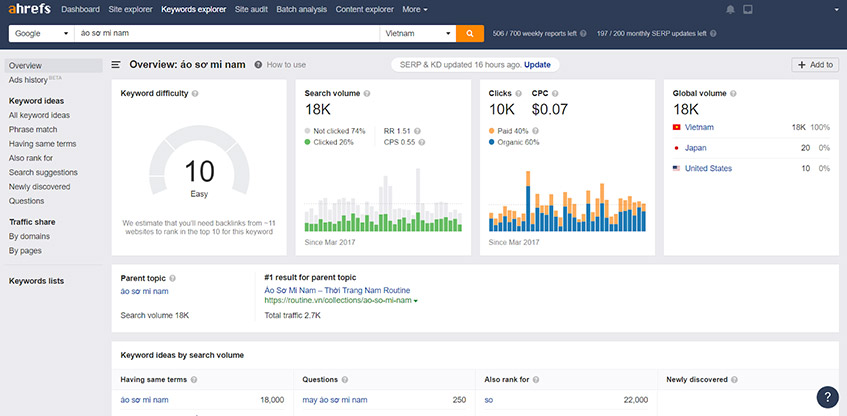Open account dropdown arrow in header
This screenshot has height=416, width=847.
coord(836,9)
